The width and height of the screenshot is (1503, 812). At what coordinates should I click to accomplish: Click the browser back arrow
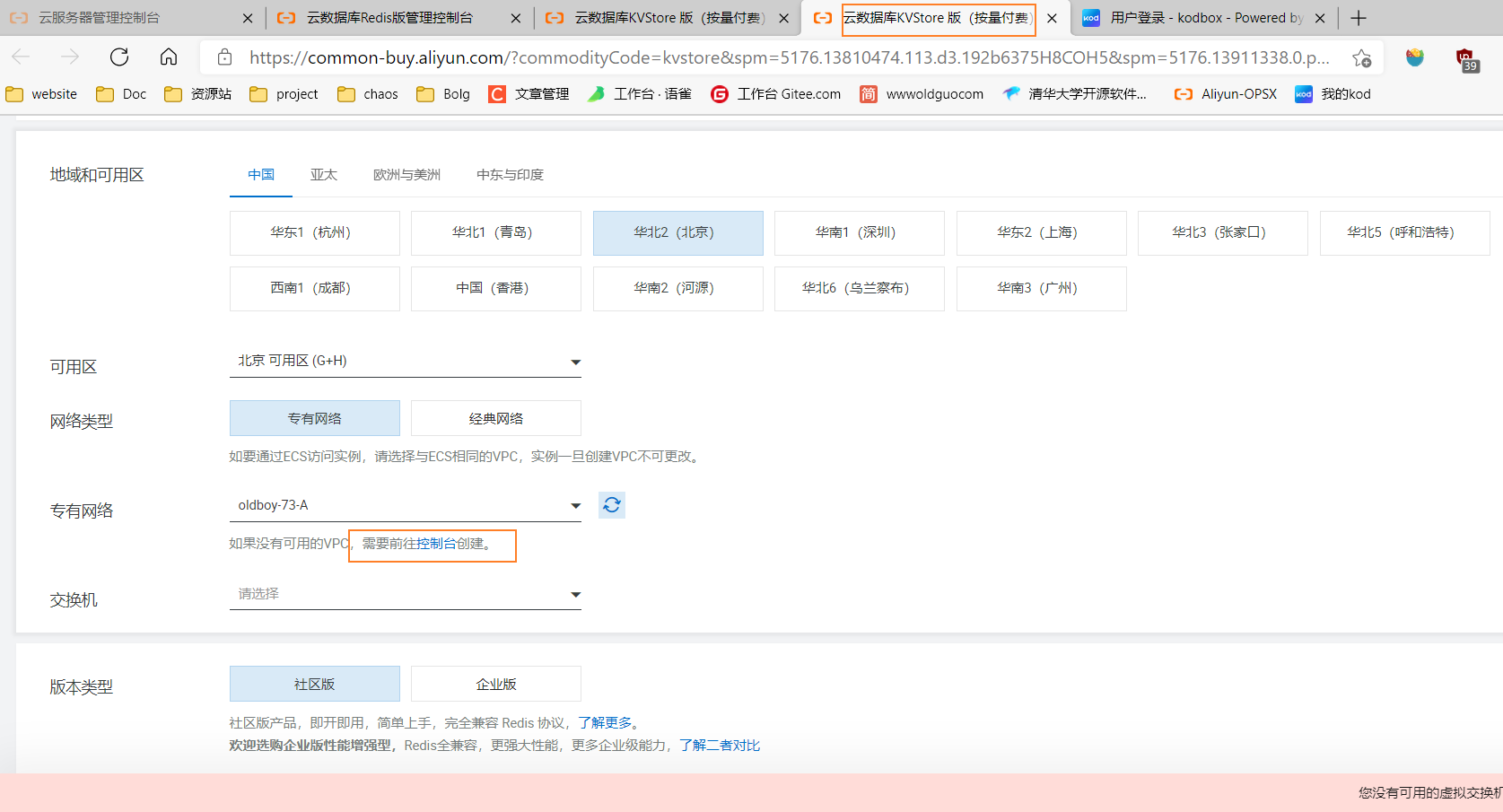coord(21,57)
